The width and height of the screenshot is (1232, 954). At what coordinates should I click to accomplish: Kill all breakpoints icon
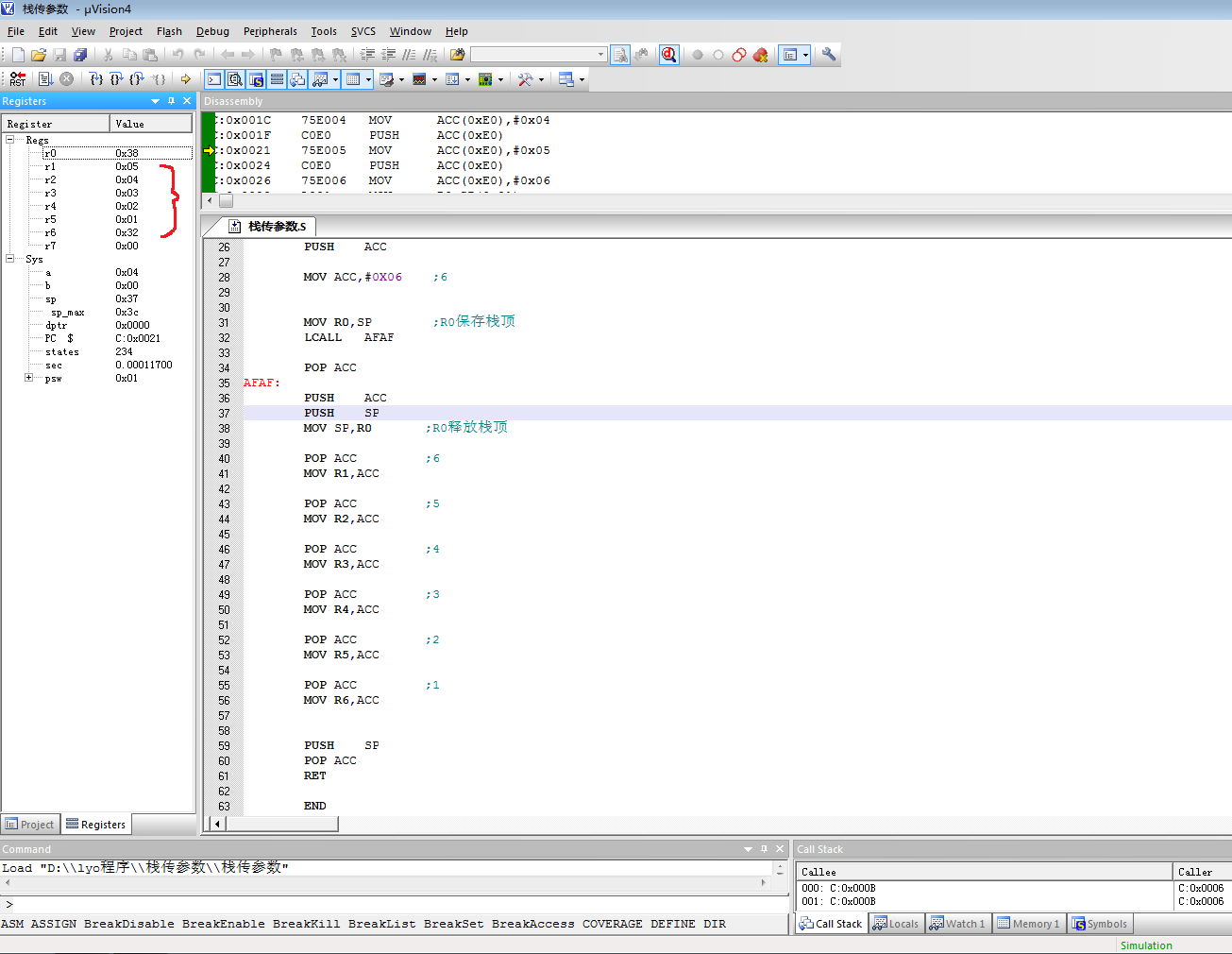pos(760,55)
